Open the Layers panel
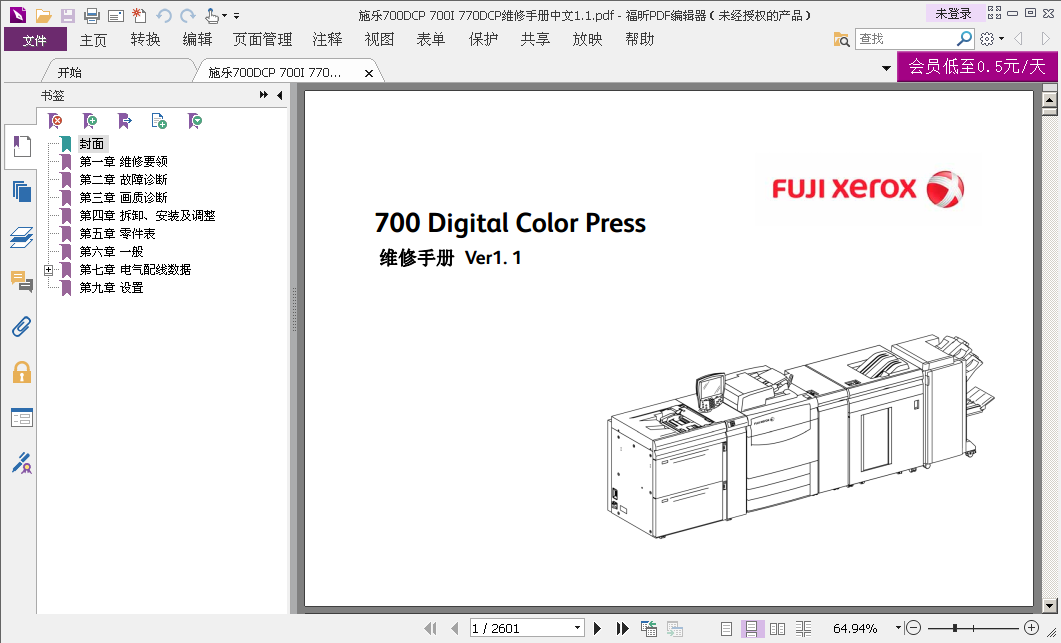The image size is (1061, 643). coord(22,237)
